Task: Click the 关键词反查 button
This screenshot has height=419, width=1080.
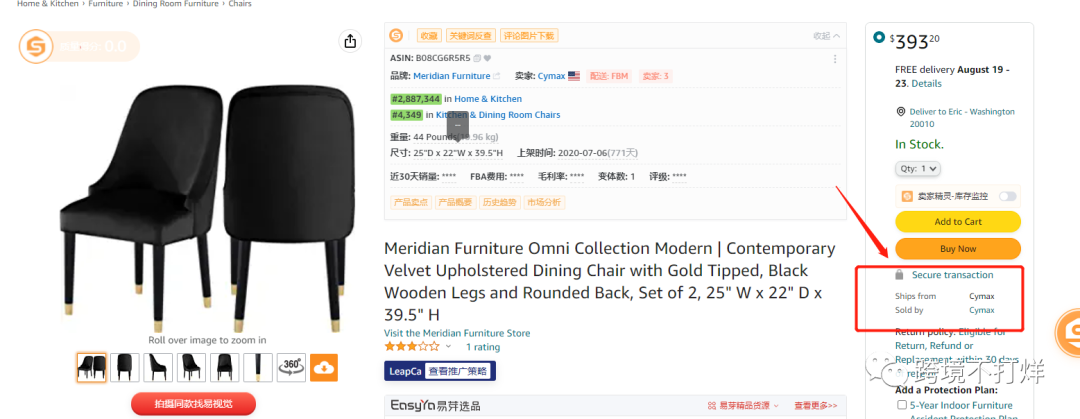Action: [x=470, y=36]
